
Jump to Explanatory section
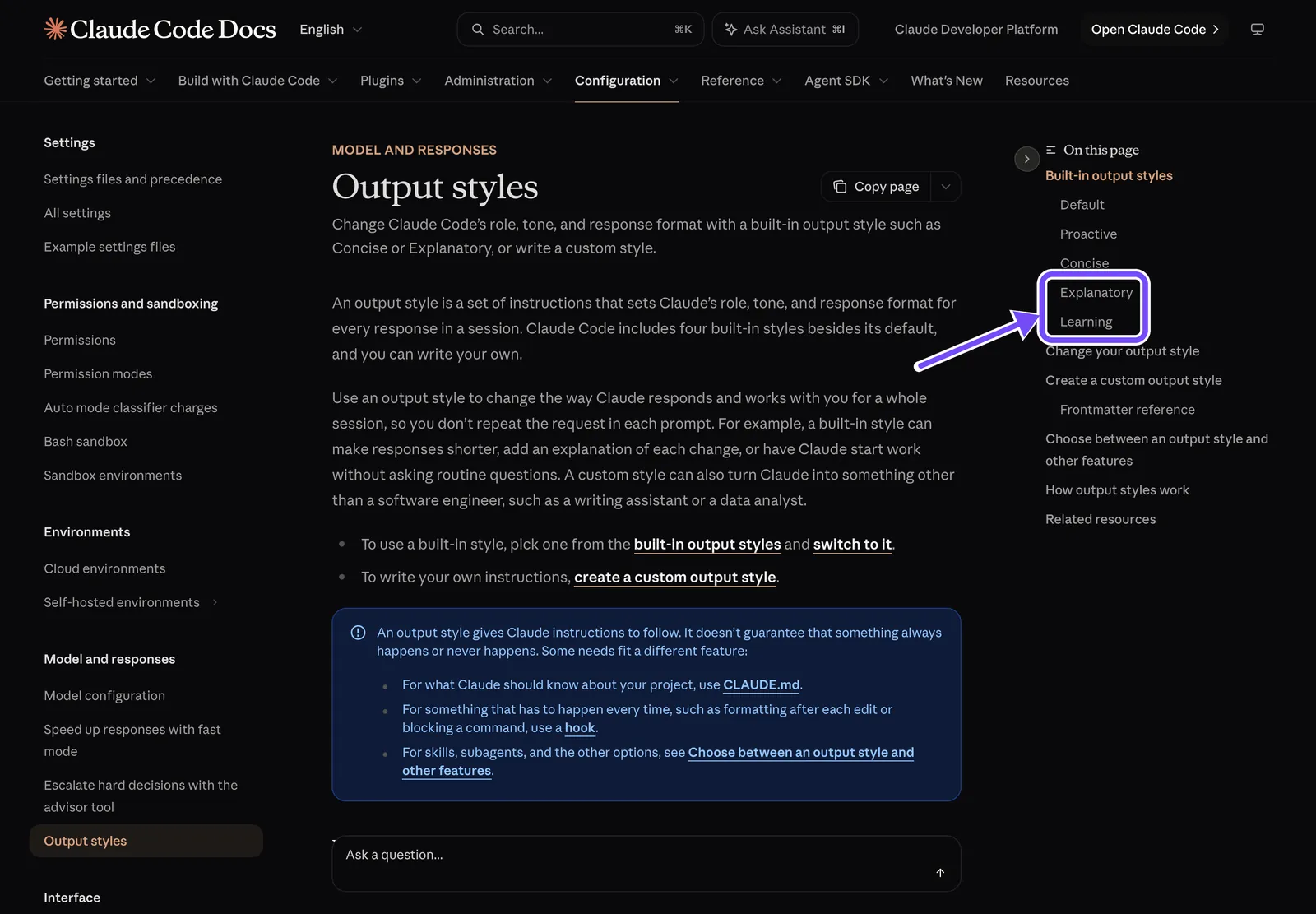[x=1096, y=293]
